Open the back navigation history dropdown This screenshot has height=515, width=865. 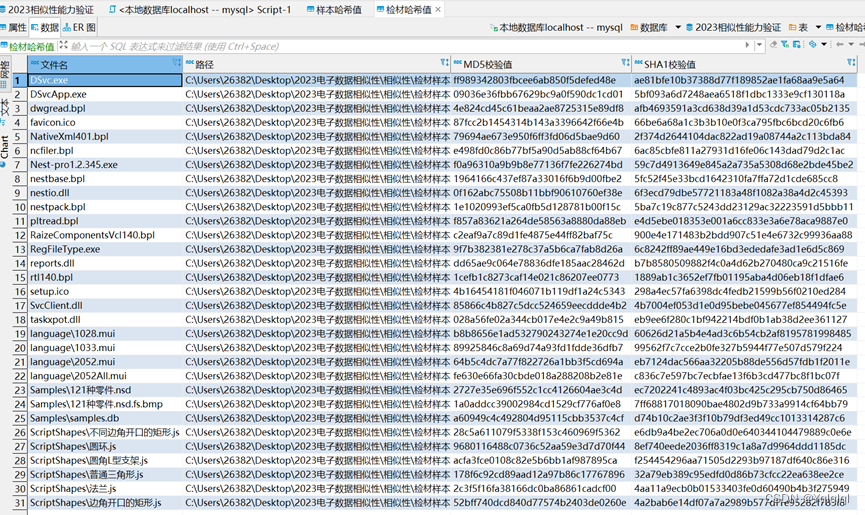851,45
